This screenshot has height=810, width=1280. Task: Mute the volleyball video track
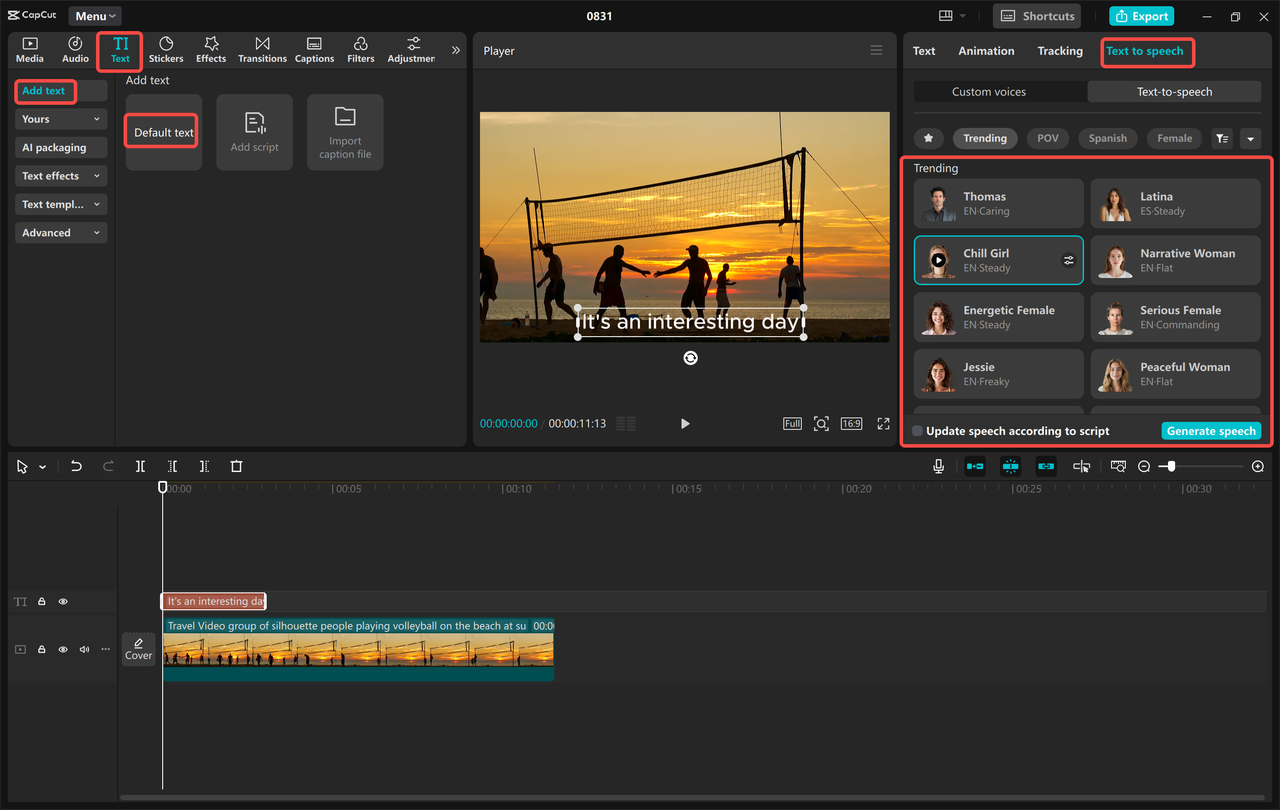[x=84, y=649]
